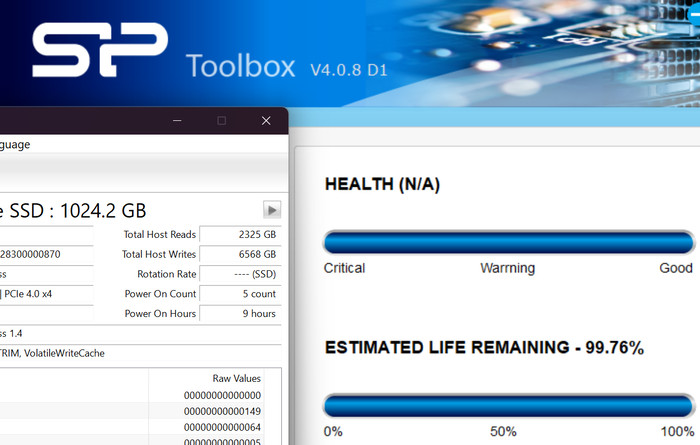Click the next-disk arrow button beside SSD capacity
Viewport: 700px width, 445px height.
pyautogui.click(x=272, y=210)
